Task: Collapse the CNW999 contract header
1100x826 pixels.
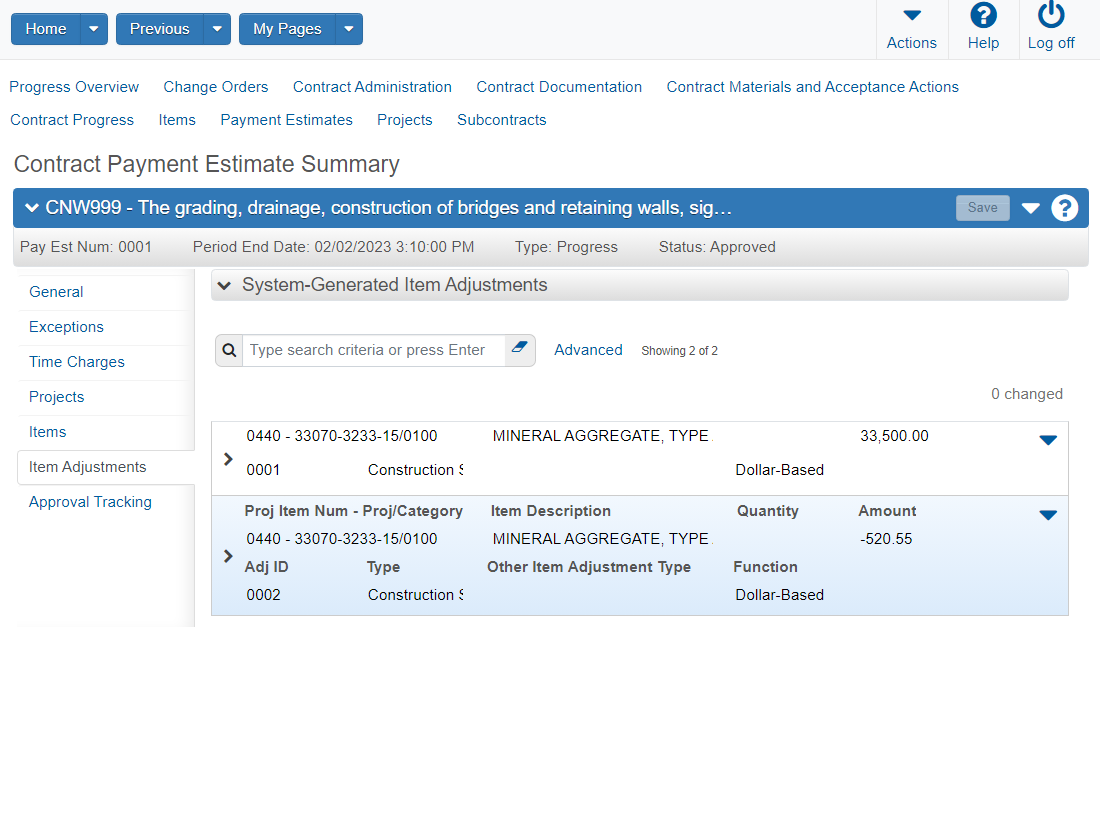Action: 32,208
